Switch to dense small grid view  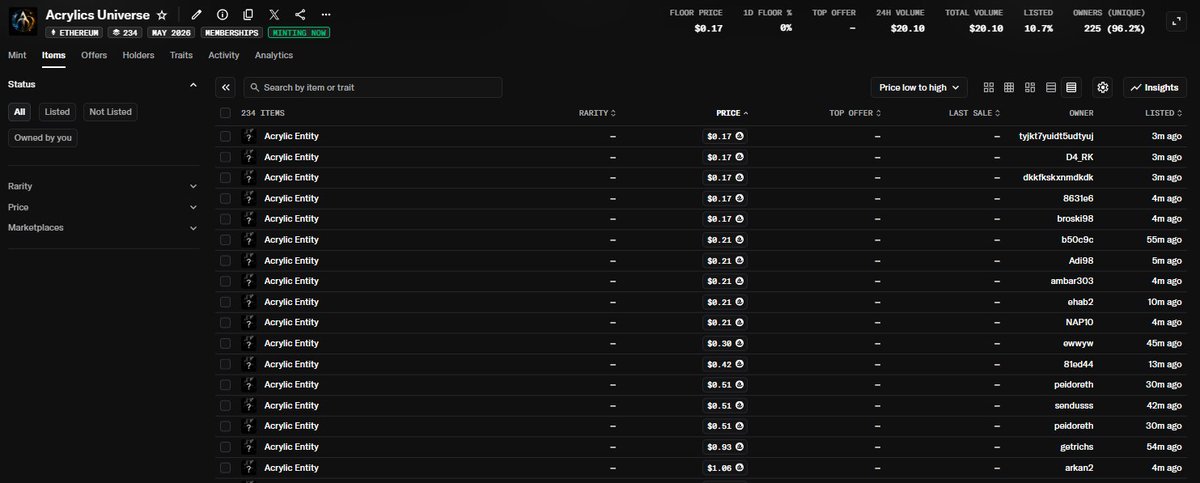[x=1009, y=88]
